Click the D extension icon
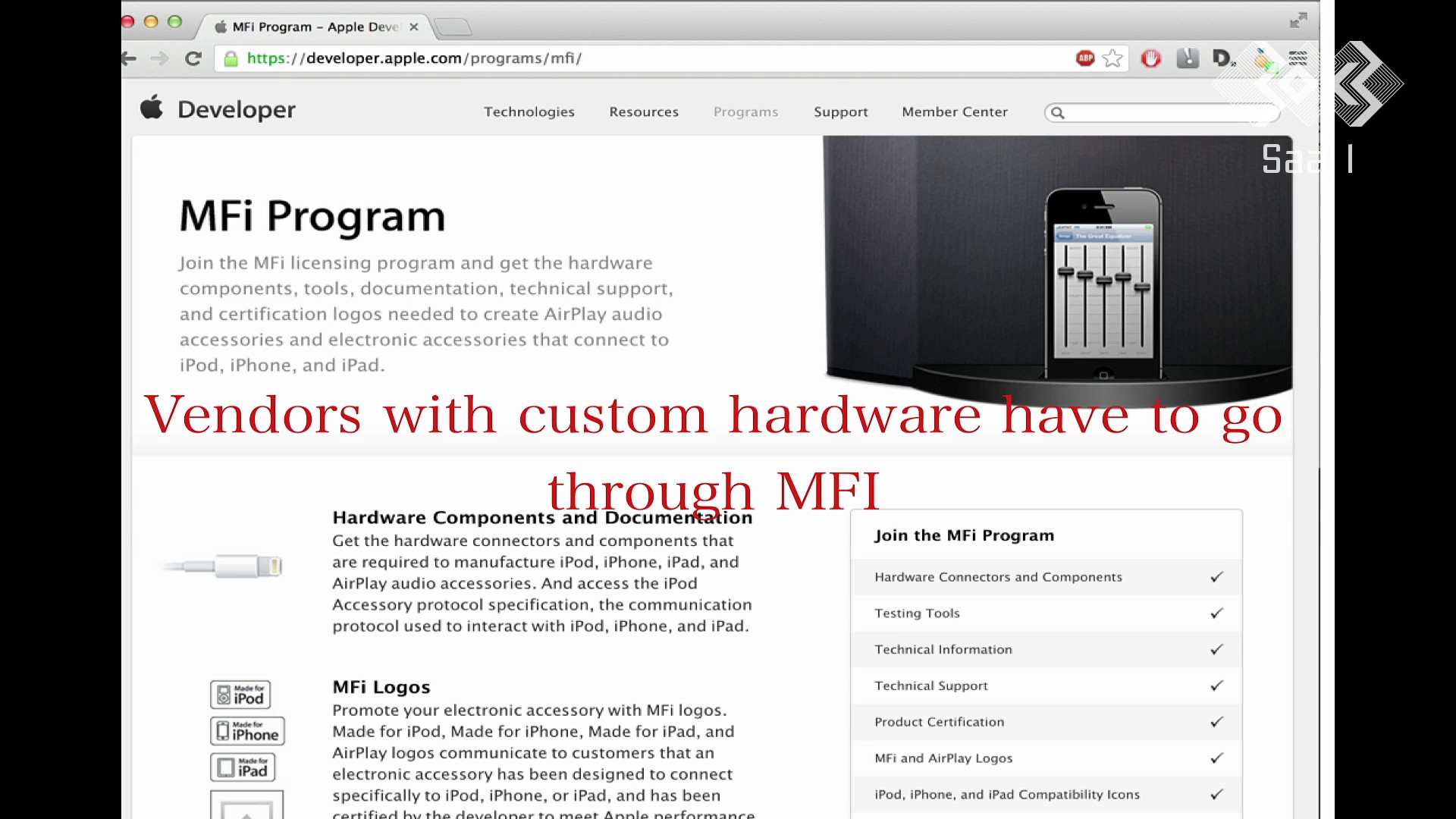Viewport: 1456px width, 819px height. [1223, 58]
